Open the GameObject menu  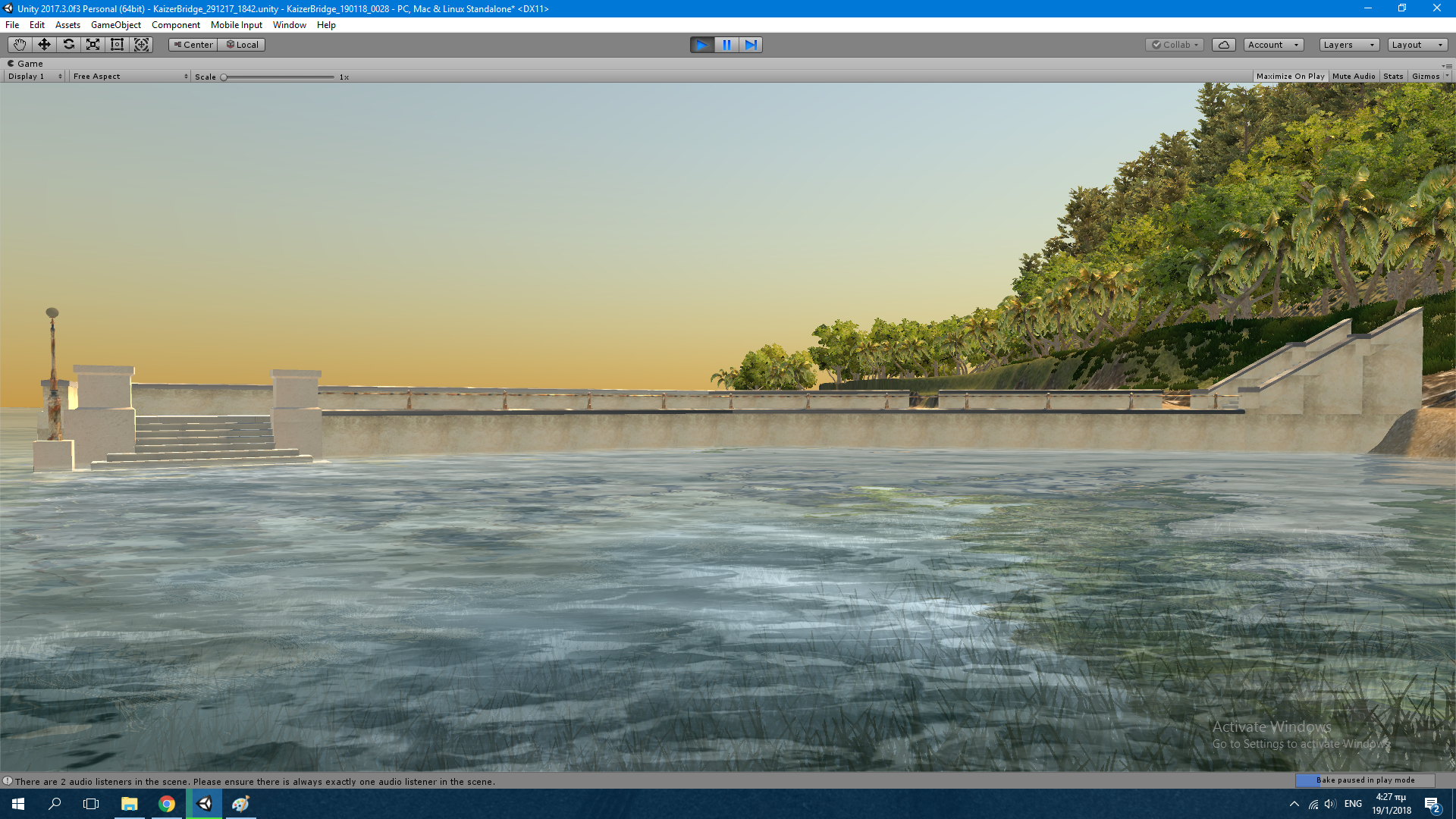[115, 25]
